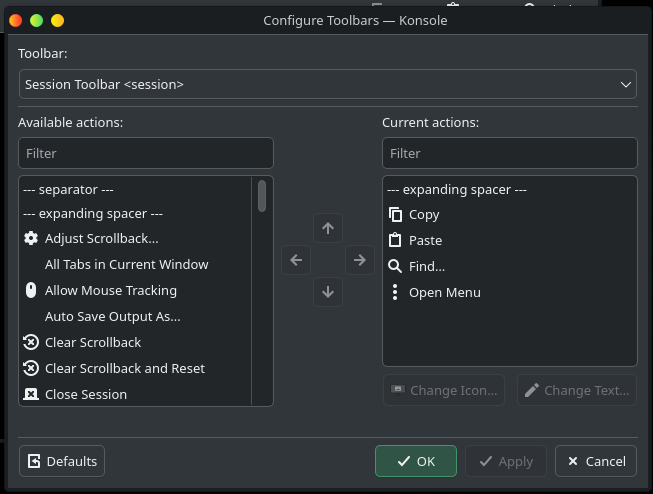Click the Copy icon in Current actions
The image size is (653, 494).
(x=395, y=214)
